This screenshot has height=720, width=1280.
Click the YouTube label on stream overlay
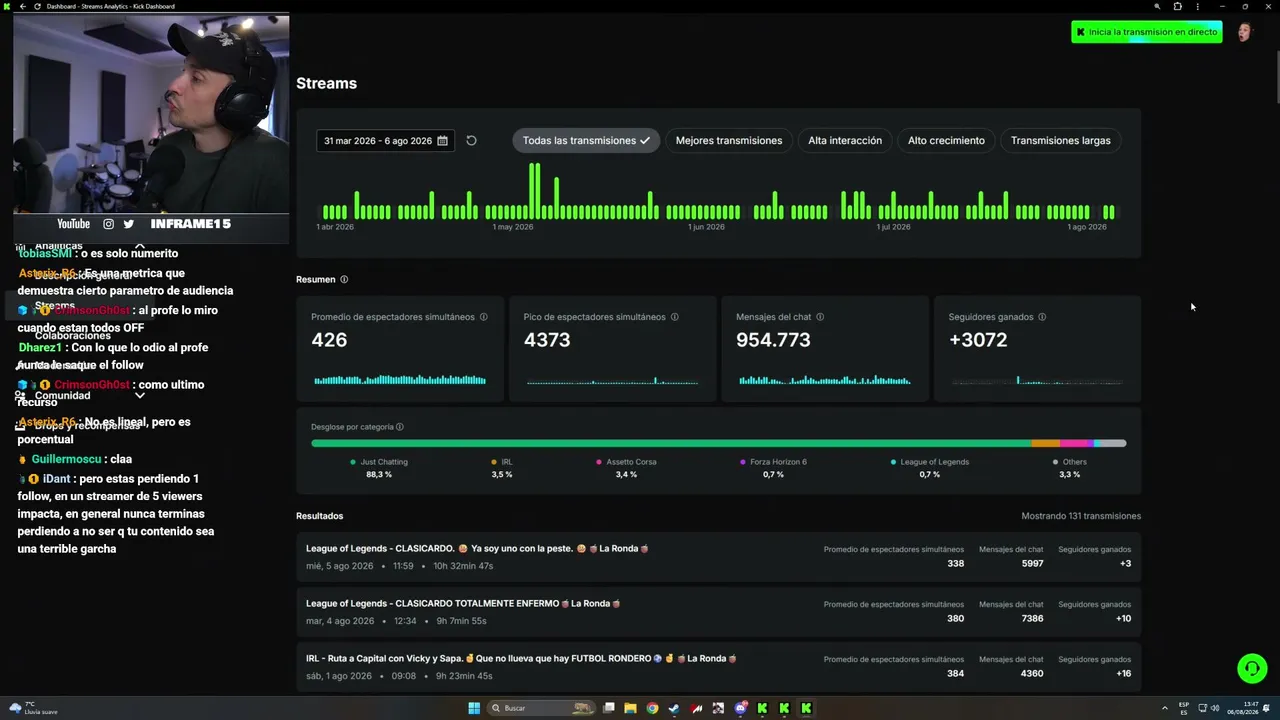click(73, 224)
